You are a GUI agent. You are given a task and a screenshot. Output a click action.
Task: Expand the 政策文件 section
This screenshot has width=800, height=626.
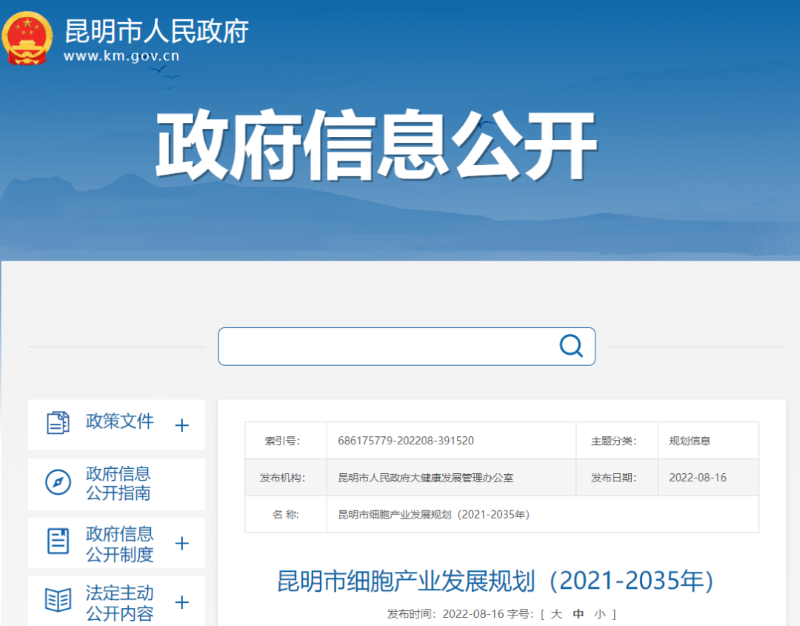[182, 424]
